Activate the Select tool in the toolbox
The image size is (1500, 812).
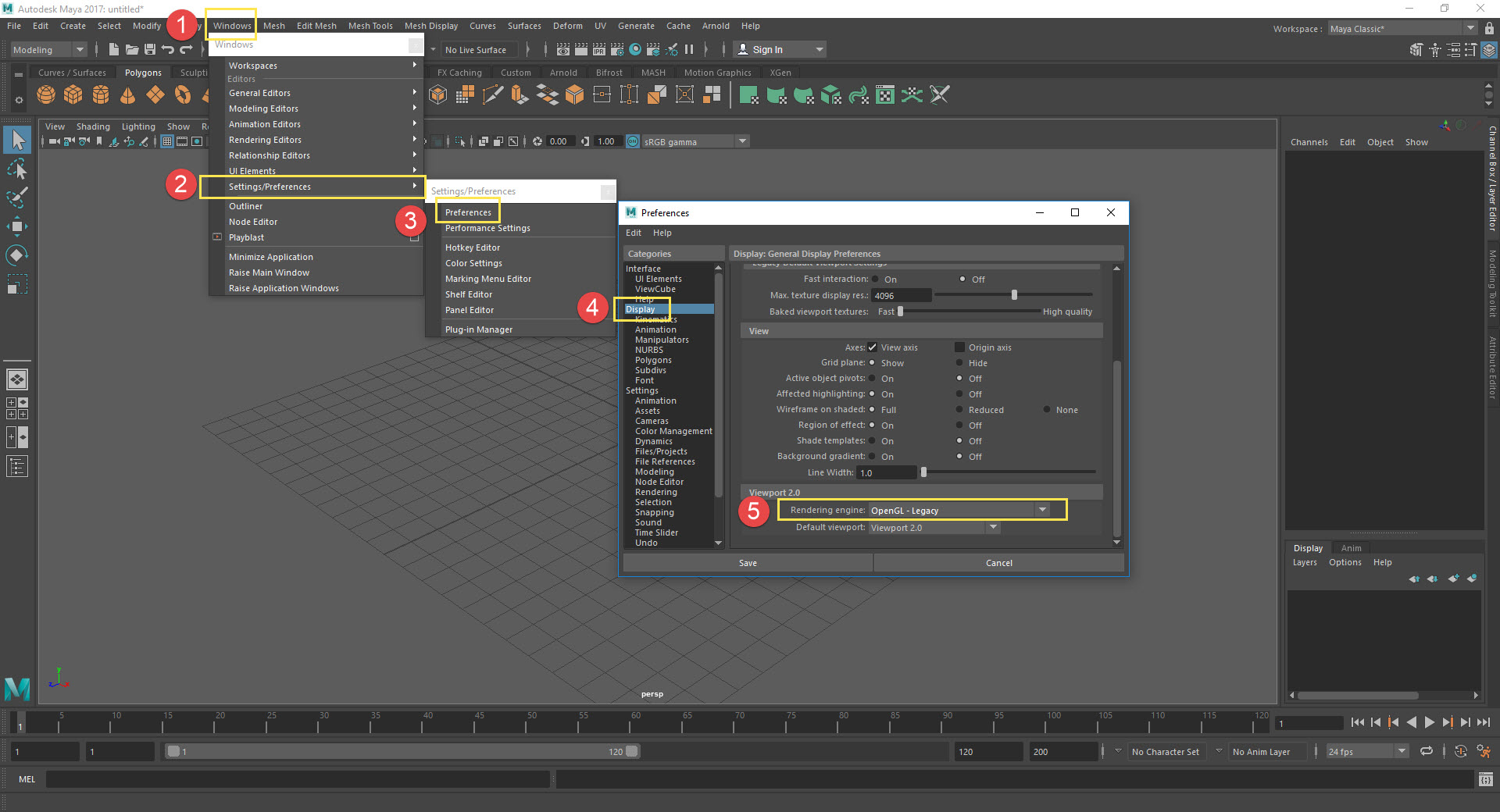[x=17, y=140]
